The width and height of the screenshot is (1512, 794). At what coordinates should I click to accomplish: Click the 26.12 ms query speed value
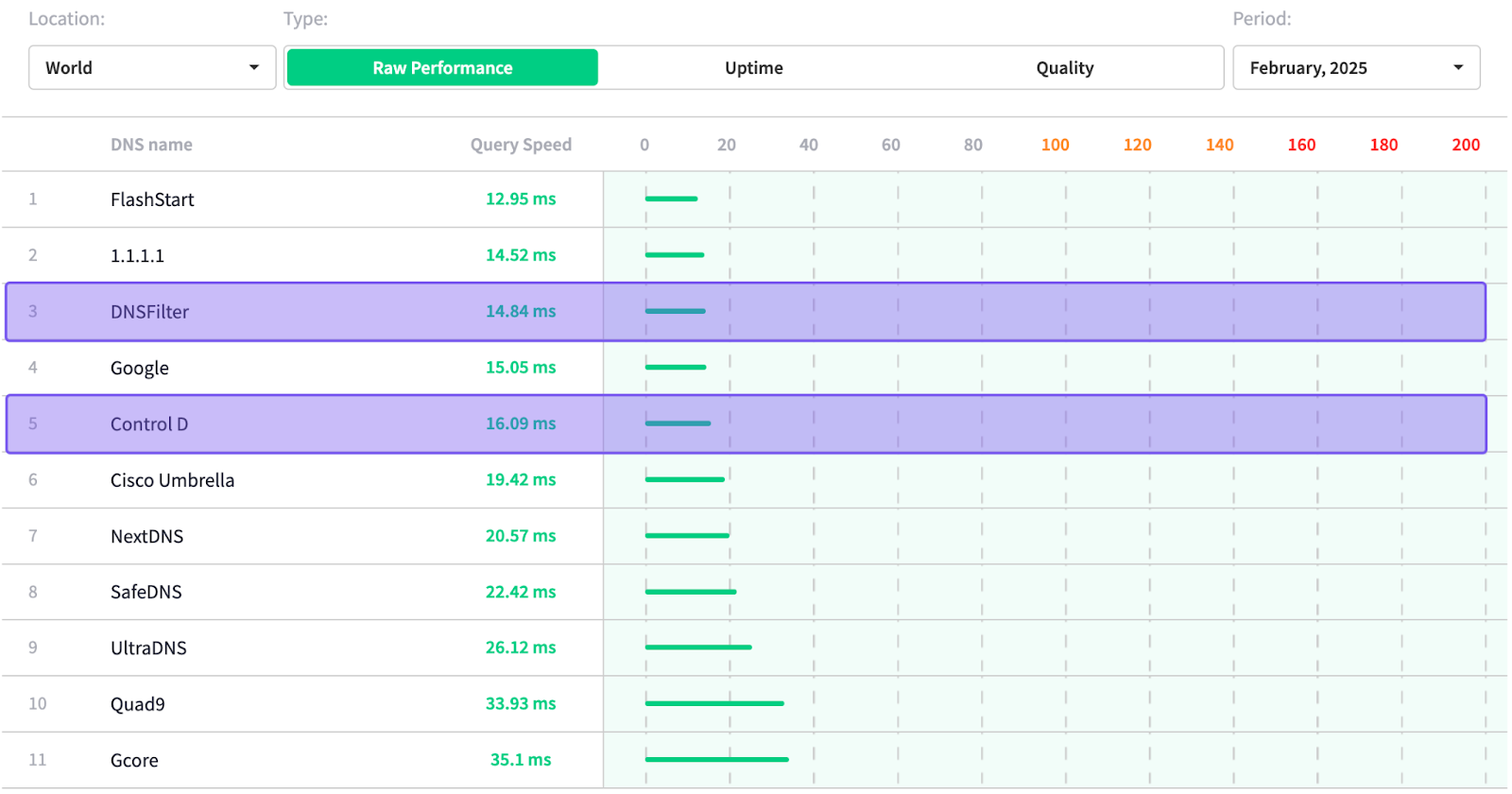click(x=521, y=647)
